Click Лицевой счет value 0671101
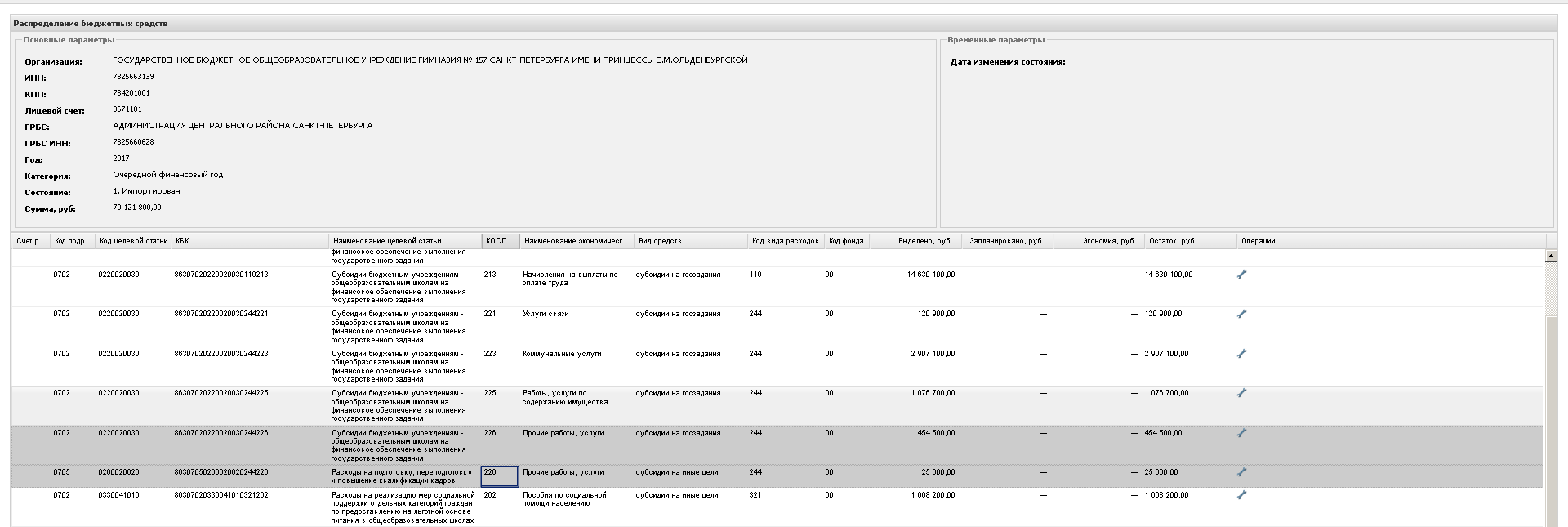The width and height of the screenshot is (1568, 527). pyautogui.click(x=127, y=109)
